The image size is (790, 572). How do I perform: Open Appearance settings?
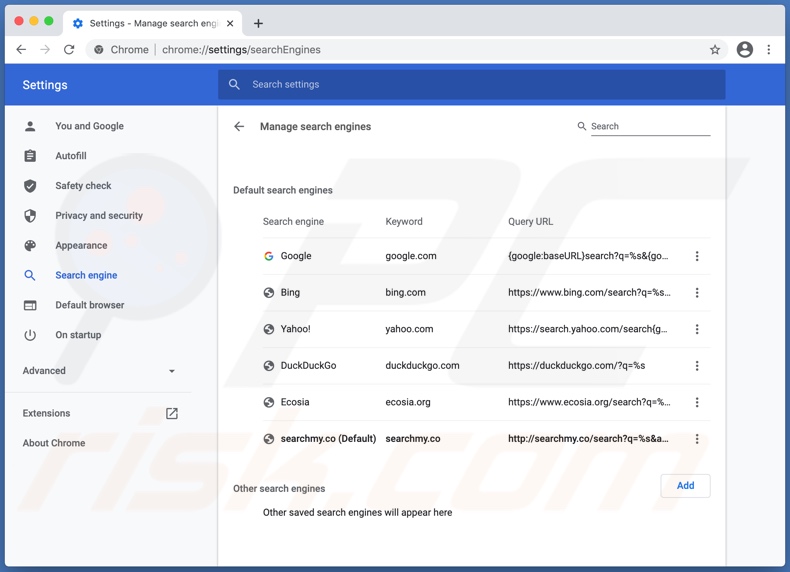81,245
